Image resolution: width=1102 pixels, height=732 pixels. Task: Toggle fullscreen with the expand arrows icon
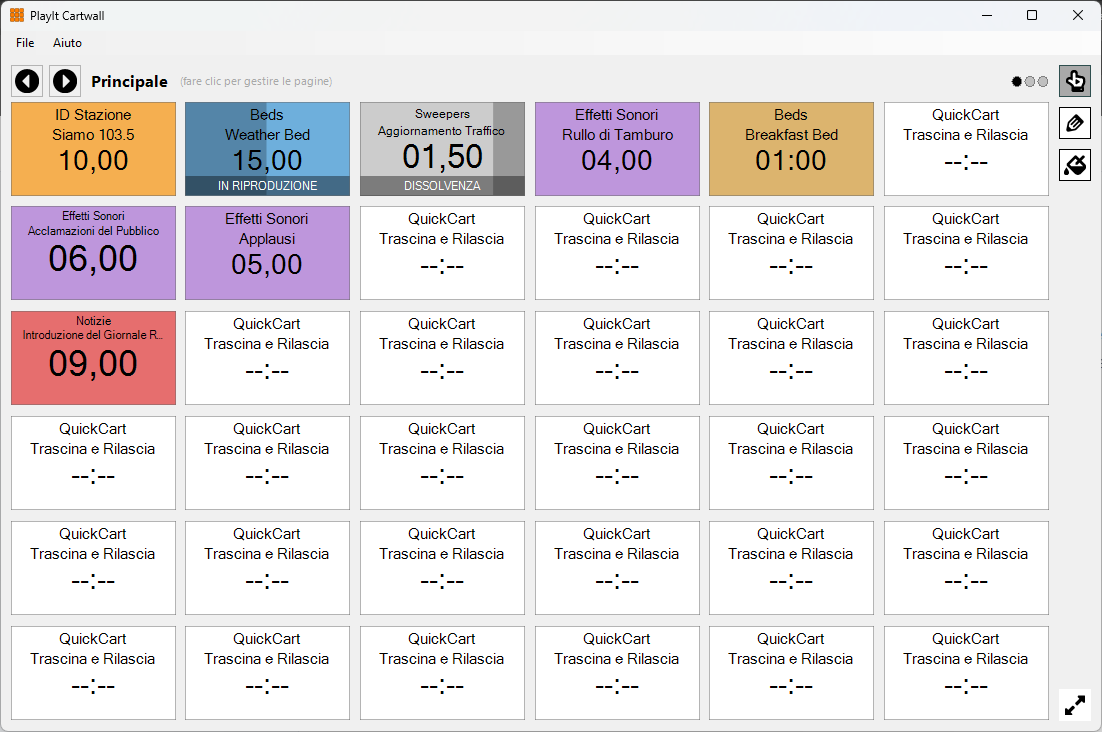click(x=1075, y=705)
